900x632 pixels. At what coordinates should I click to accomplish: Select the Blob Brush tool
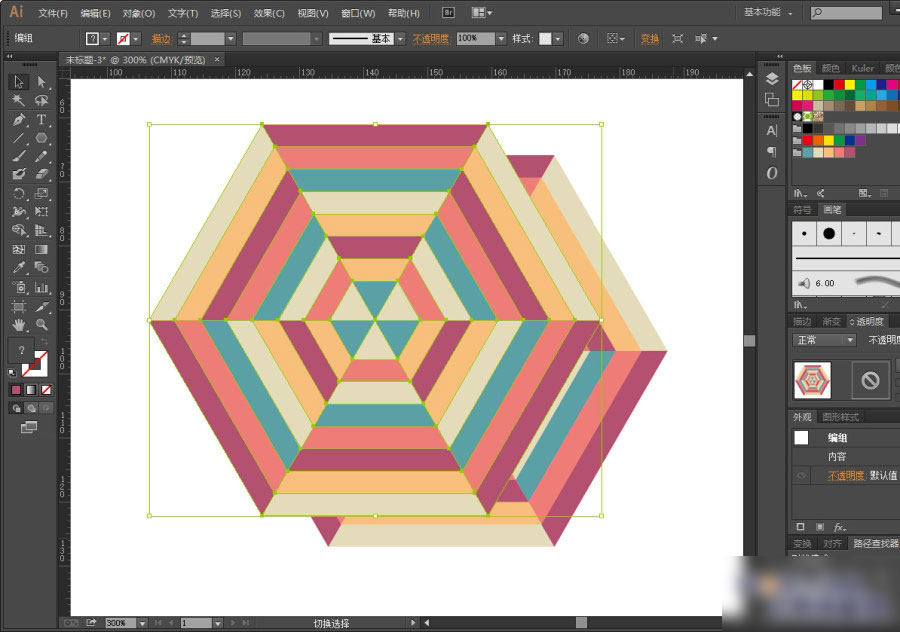[18, 173]
